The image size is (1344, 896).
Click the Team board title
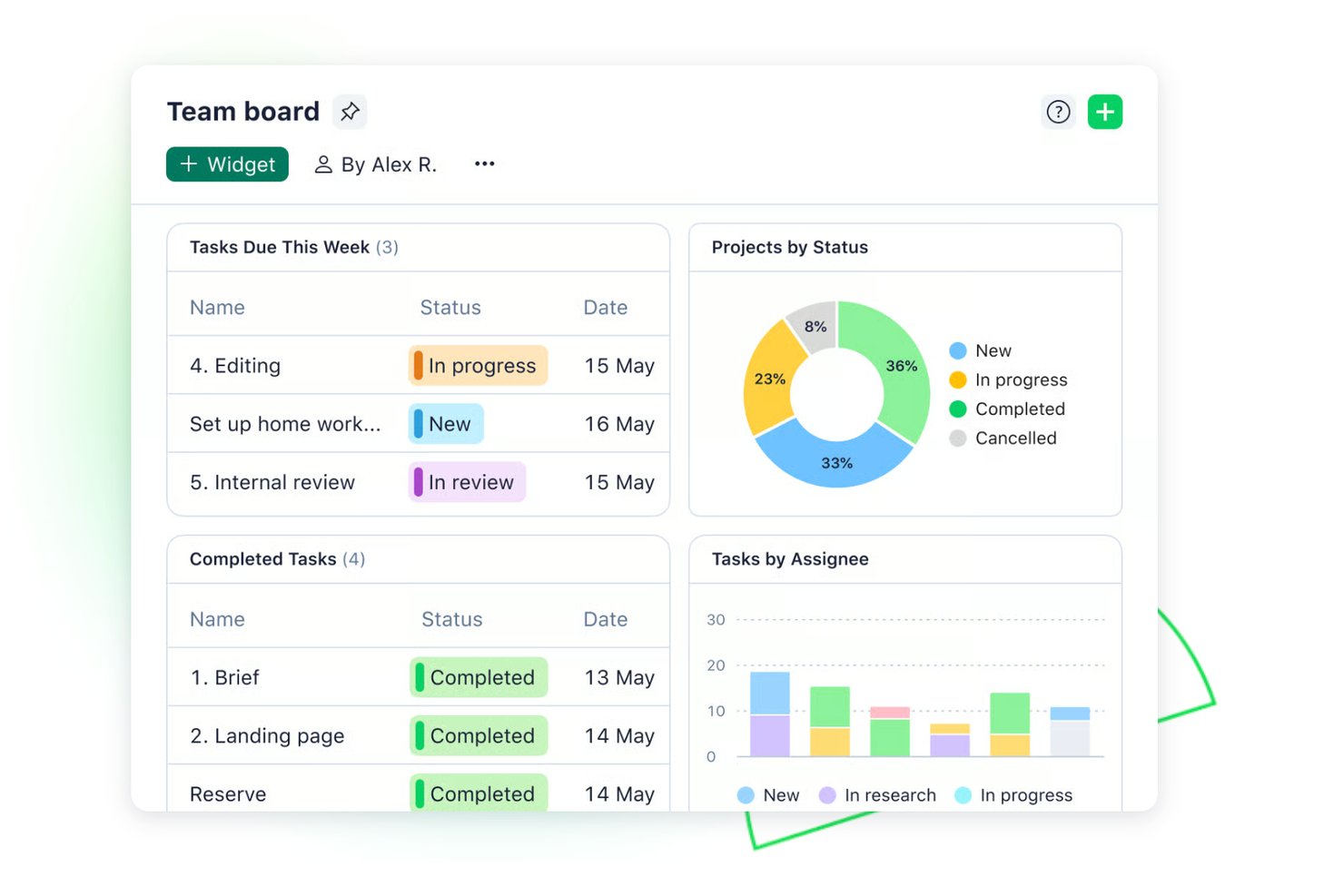pyautogui.click(x=243, y=112)
